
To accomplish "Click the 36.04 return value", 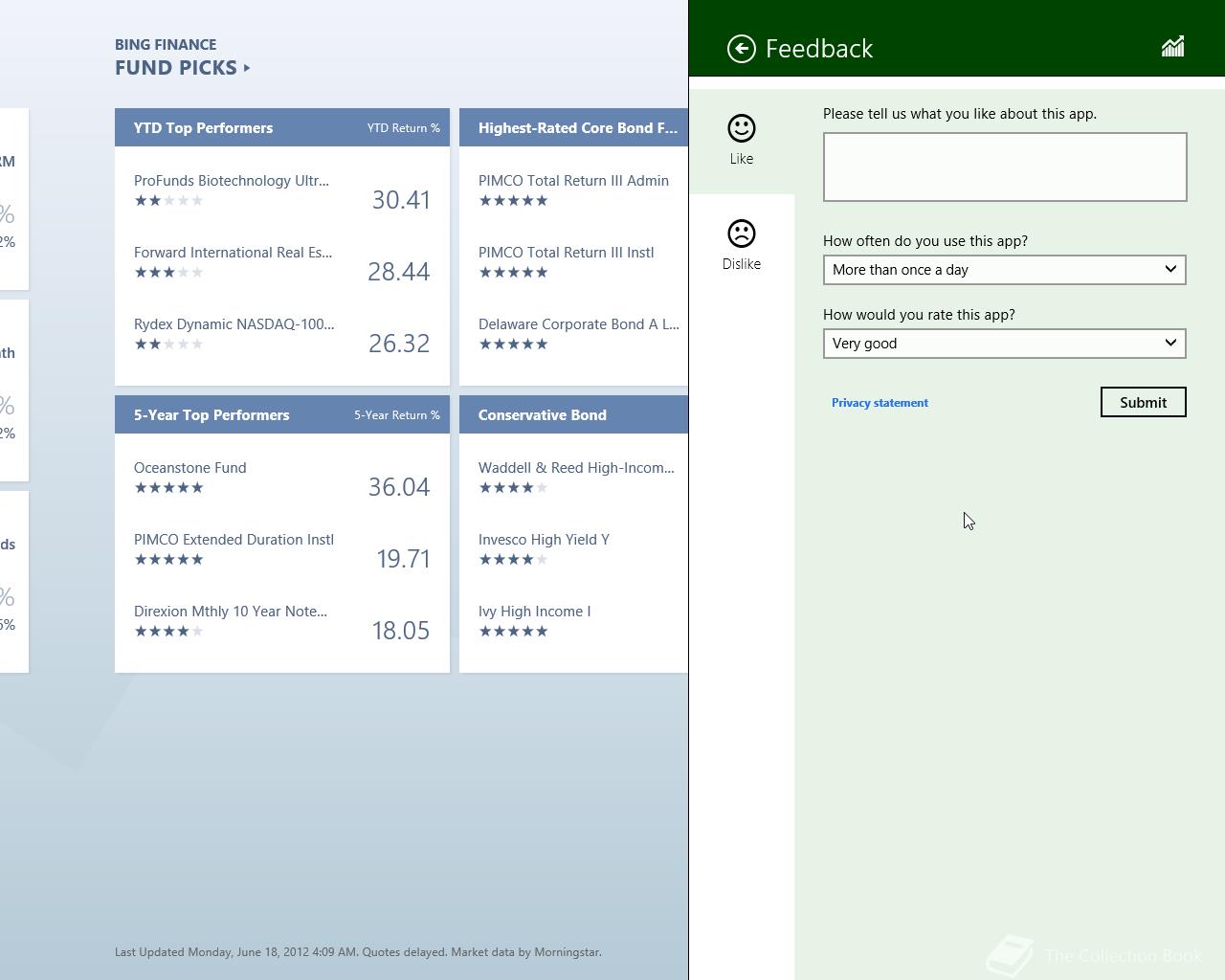I will tap(399, 487).
